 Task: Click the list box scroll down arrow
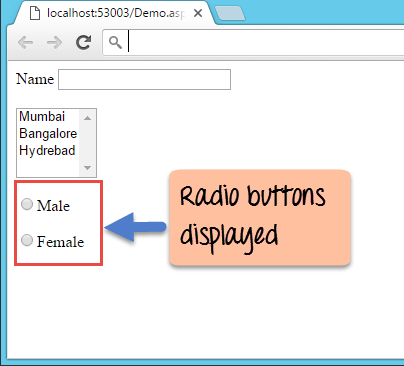pyautogui.click(x=87, y=168)
